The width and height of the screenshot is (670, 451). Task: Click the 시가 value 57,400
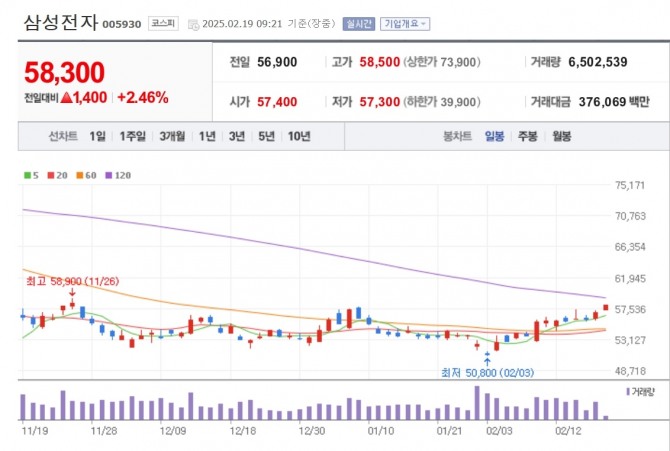pyautogui.click(x=277, y=102)
